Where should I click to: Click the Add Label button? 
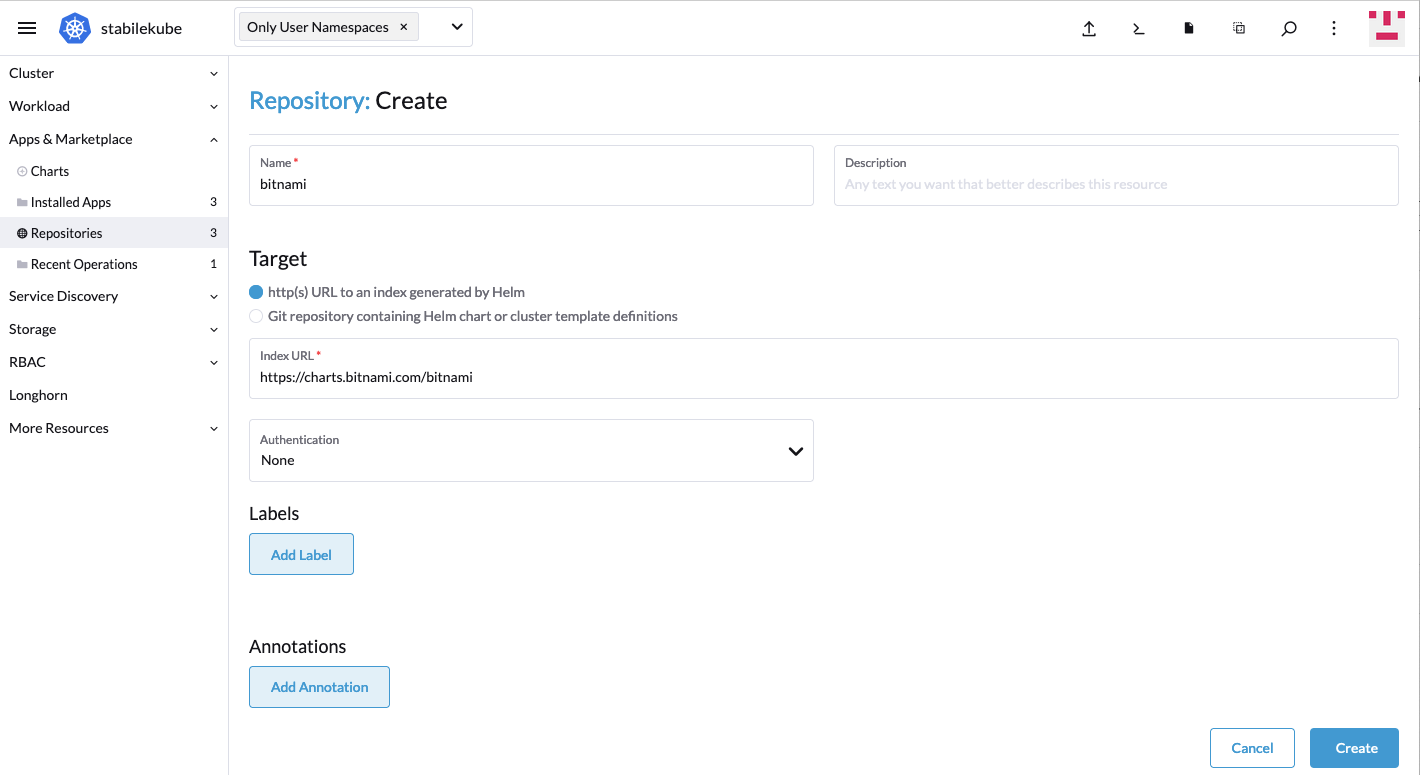coord(301,554)
